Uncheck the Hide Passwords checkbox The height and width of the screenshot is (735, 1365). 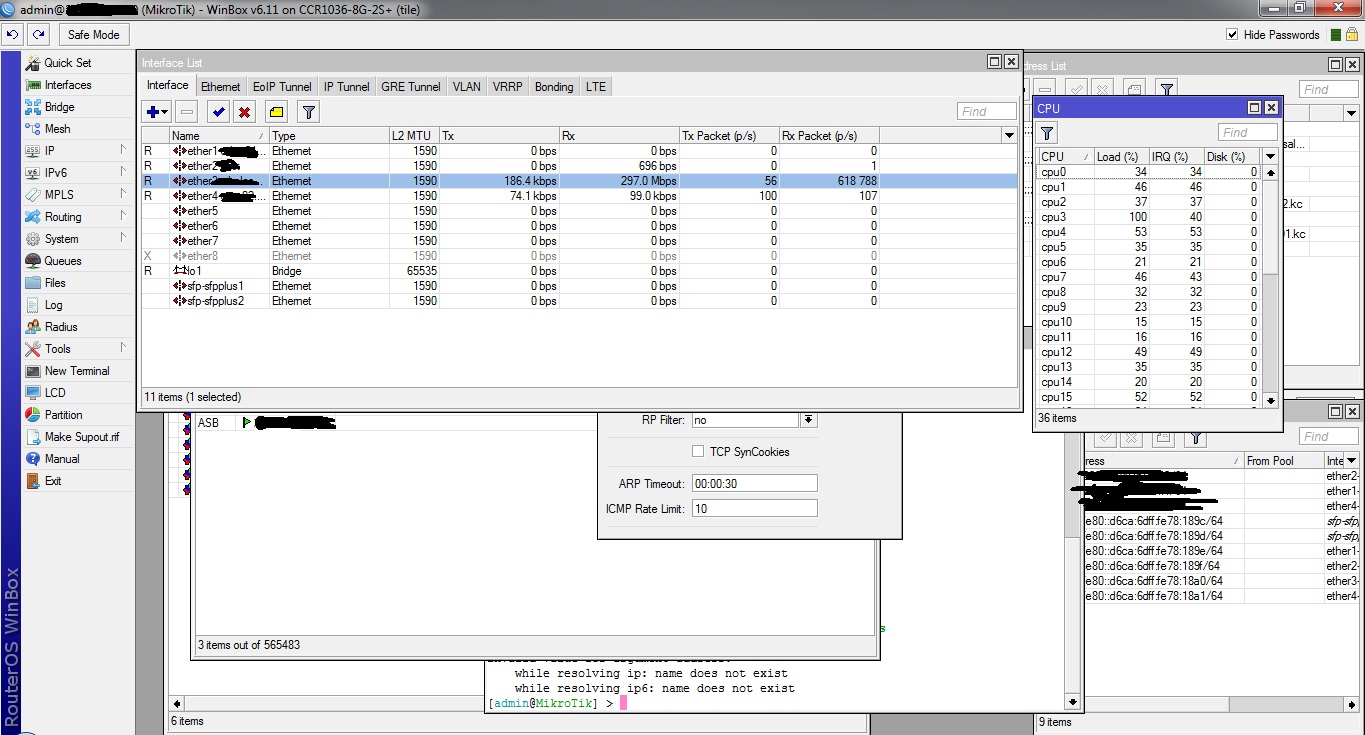[x=1233, y=33]
